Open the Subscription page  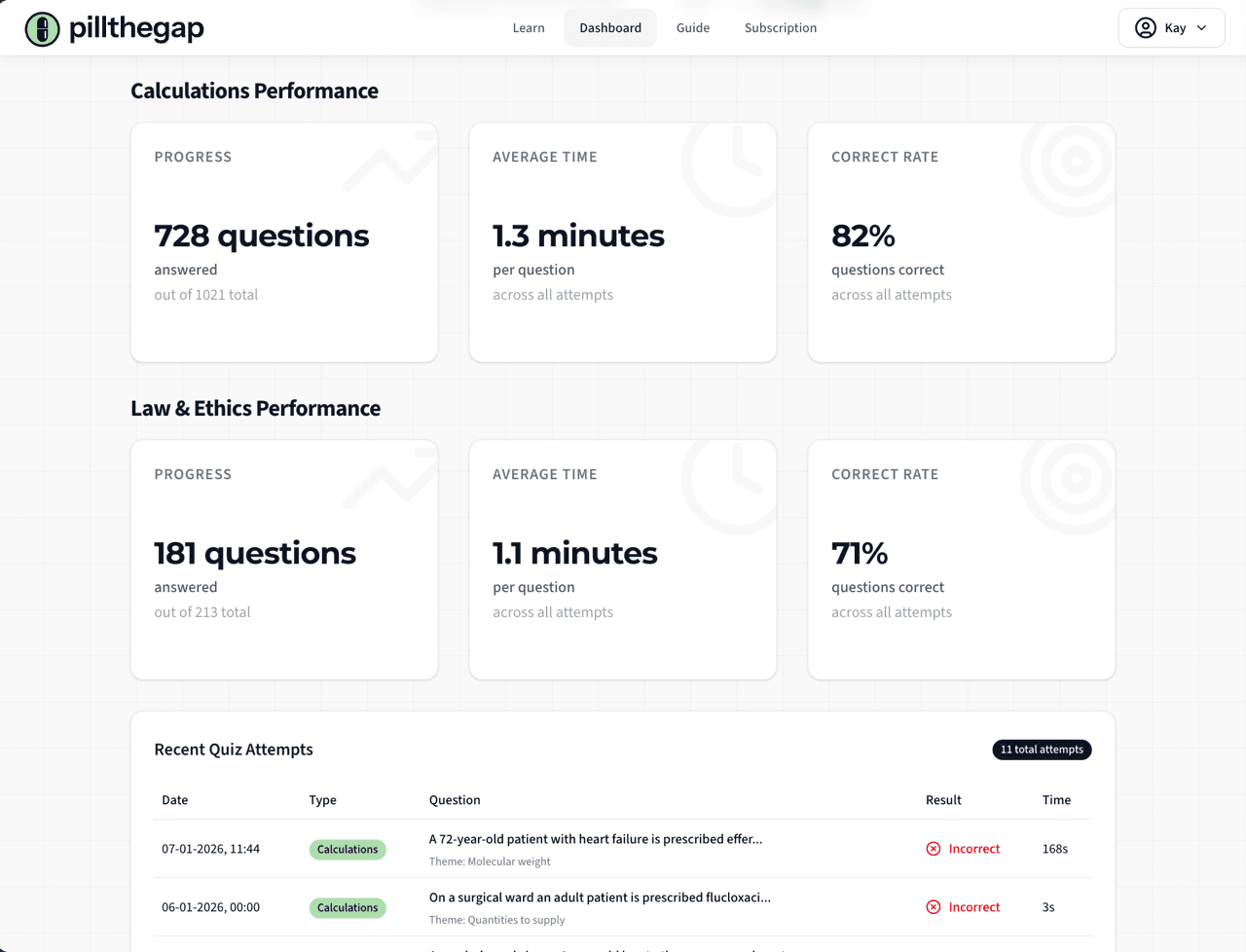(x=780, y=28)
